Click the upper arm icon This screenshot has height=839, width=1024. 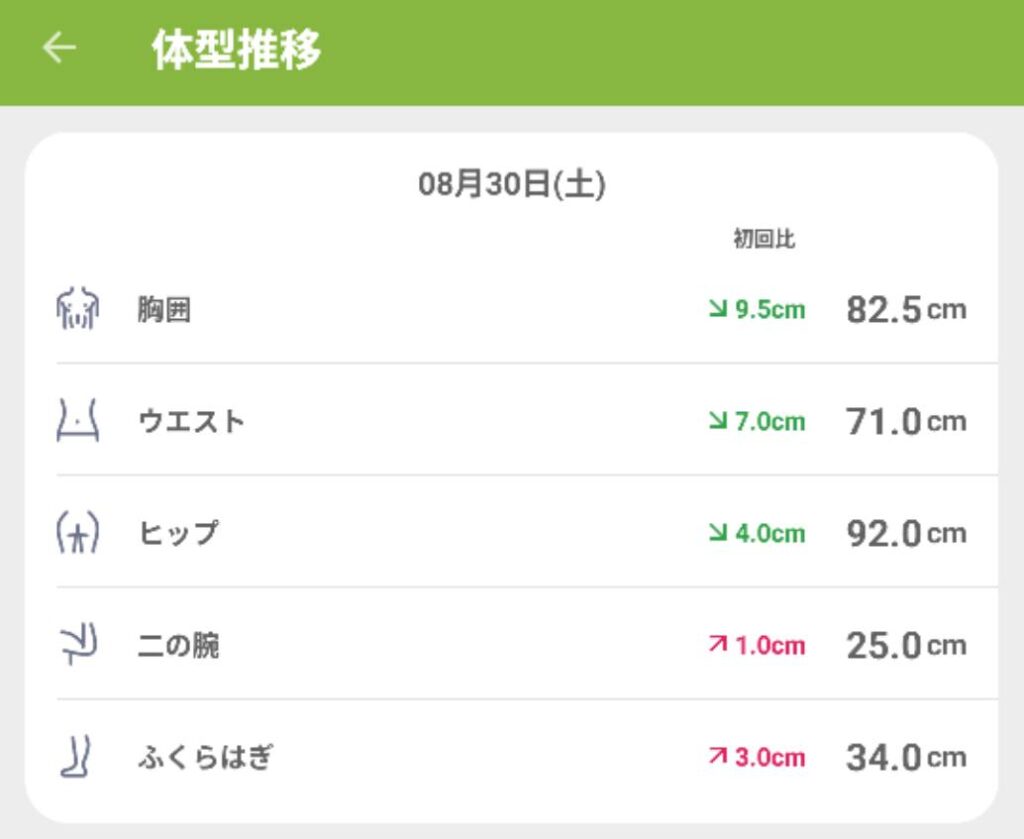pyautogui.click(x=77, y=644)
